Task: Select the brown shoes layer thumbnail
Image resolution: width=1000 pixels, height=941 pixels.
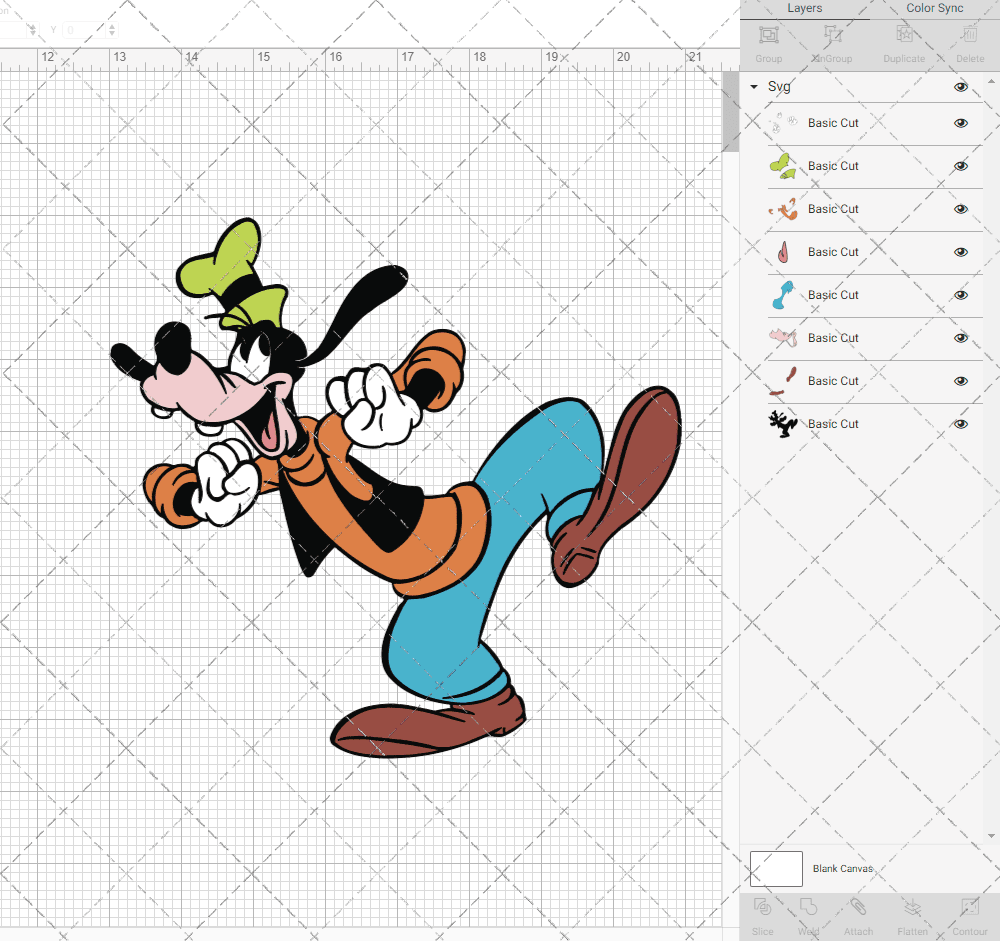Action: pos(783,381)
